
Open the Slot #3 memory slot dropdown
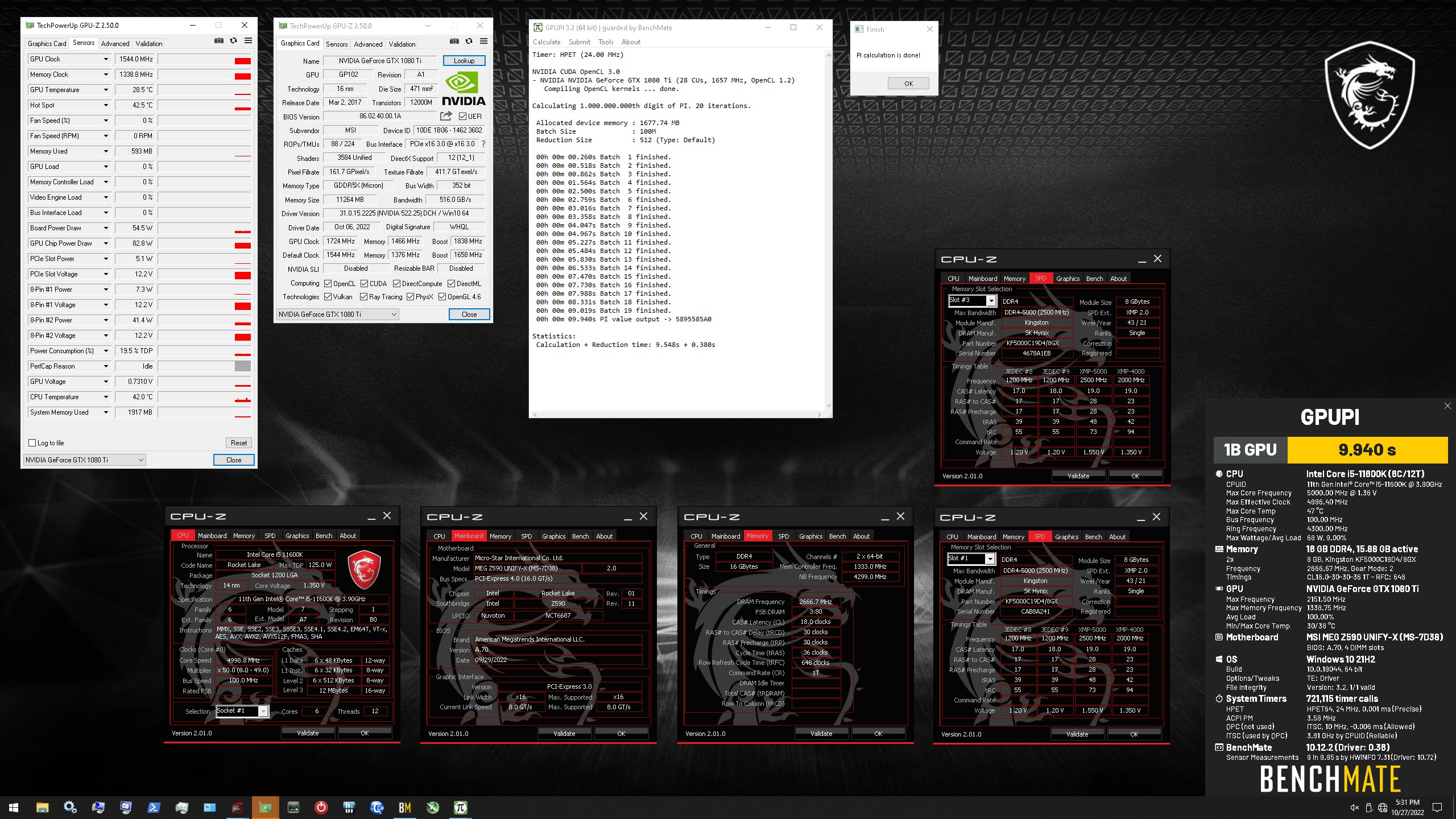pyautogui.click(x=991, y=300)
